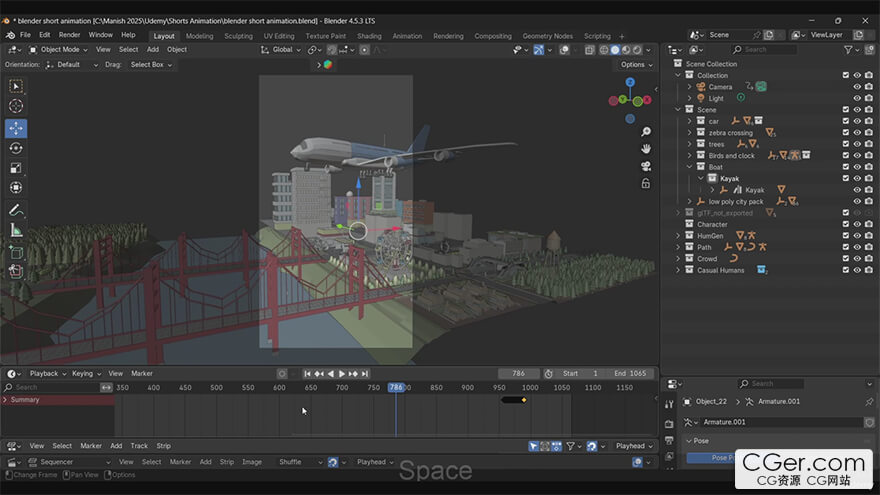Toggle visibility of the trees collection
This screenshot has width=880, height=495.
857,144
